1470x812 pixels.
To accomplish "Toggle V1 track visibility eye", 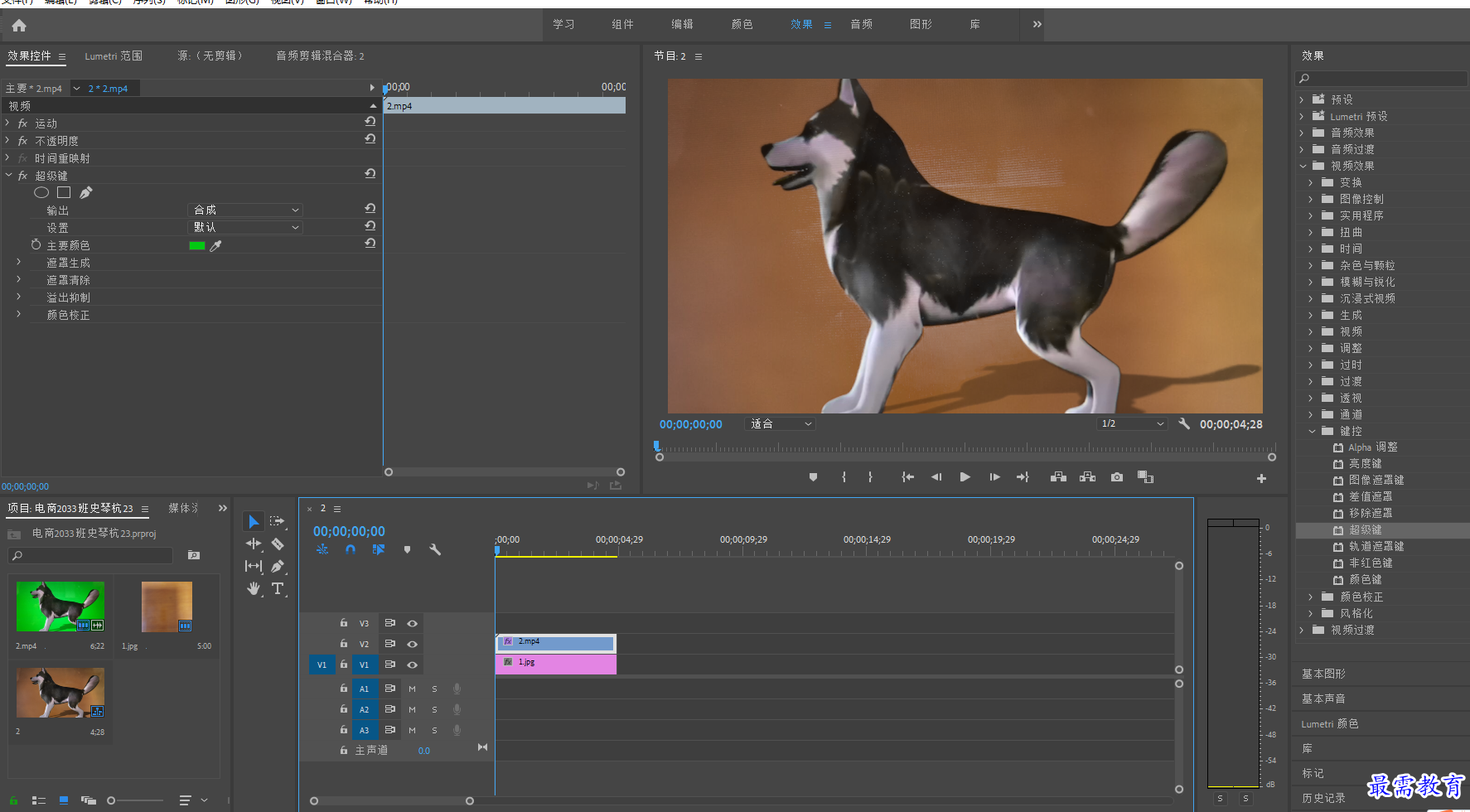I will tap(412, 665).
